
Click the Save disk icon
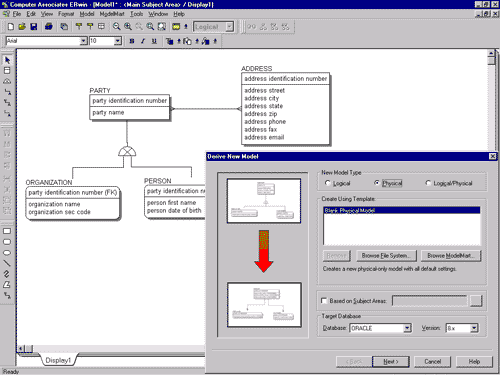click(33, 27)
